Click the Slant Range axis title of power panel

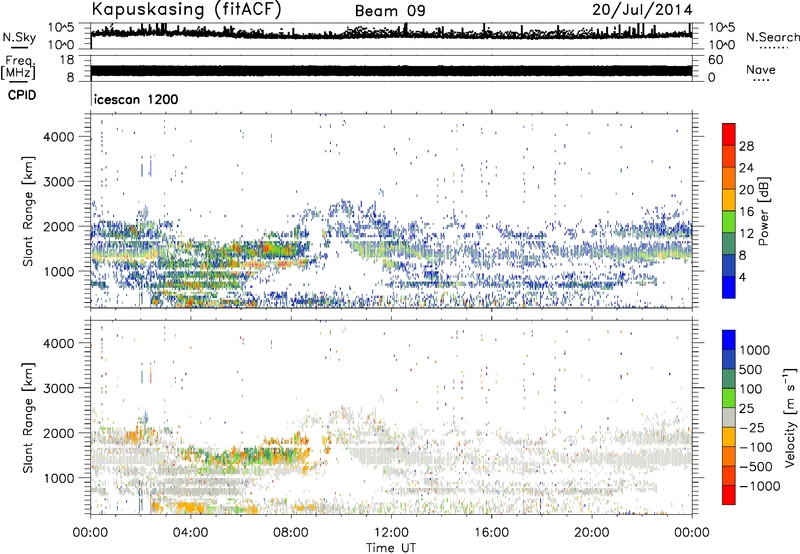[x=28, y=211]
